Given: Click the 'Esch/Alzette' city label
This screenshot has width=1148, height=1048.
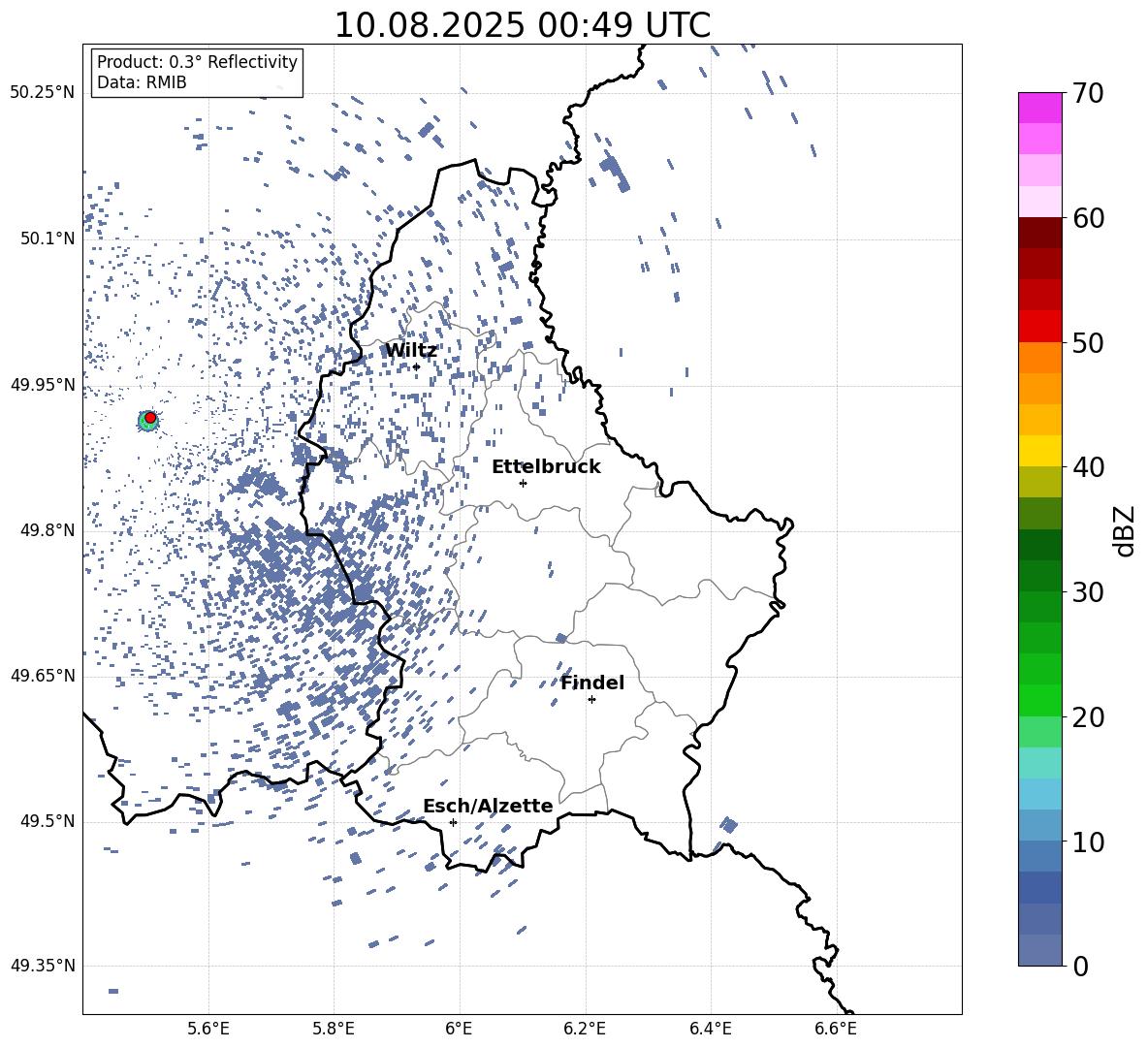Looking at the screenshot, I should click(488, 806).
